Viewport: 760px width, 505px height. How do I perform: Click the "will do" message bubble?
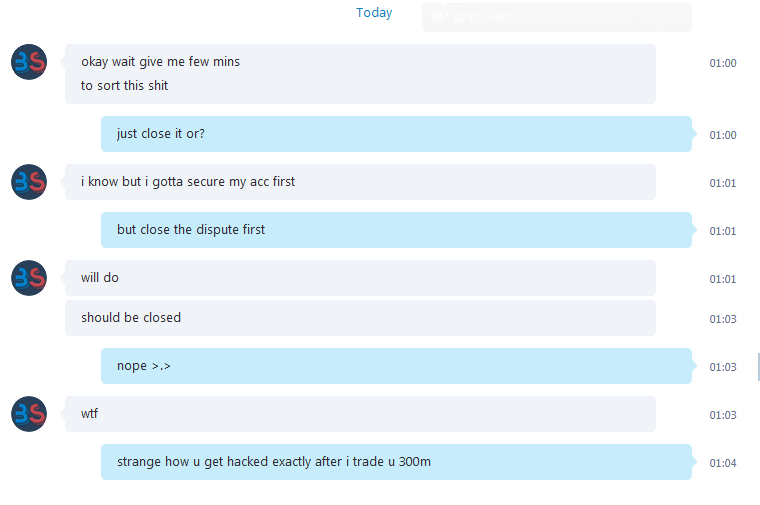[360, 278]
